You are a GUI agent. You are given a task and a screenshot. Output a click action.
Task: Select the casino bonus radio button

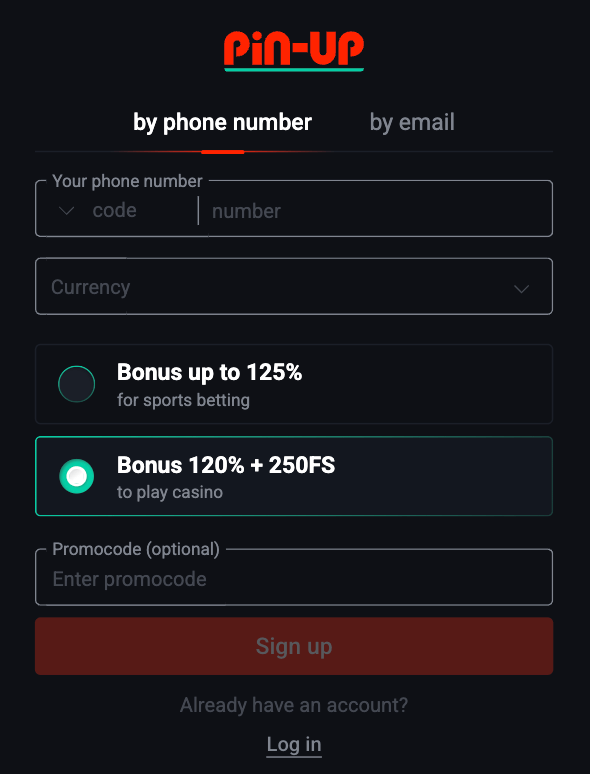[x=77, y=476]
